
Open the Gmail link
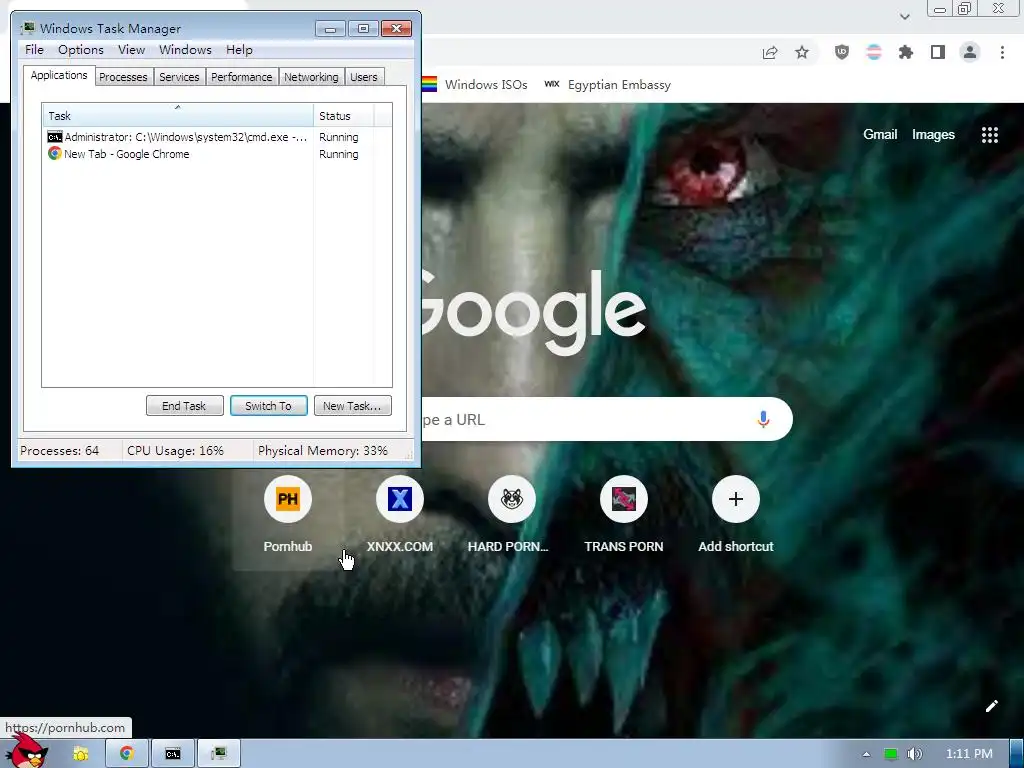pyautogui.click(x=880, y=135)
